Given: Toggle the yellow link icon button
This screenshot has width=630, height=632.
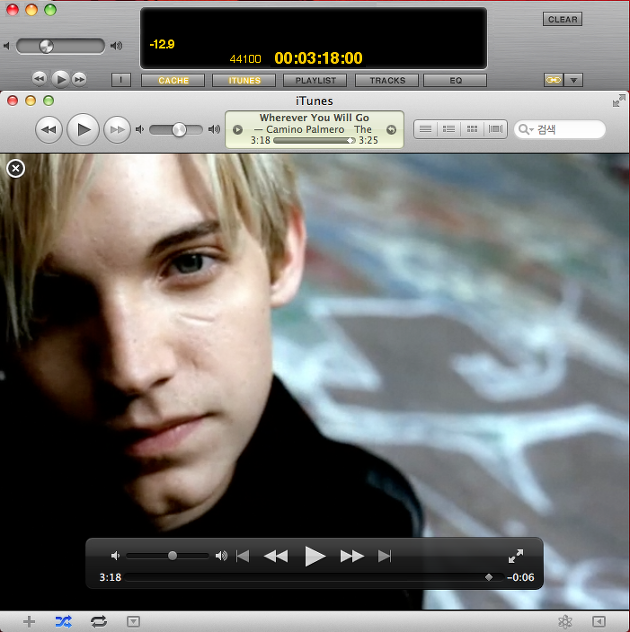Looking at the screenshot, I should pos(553,80).
